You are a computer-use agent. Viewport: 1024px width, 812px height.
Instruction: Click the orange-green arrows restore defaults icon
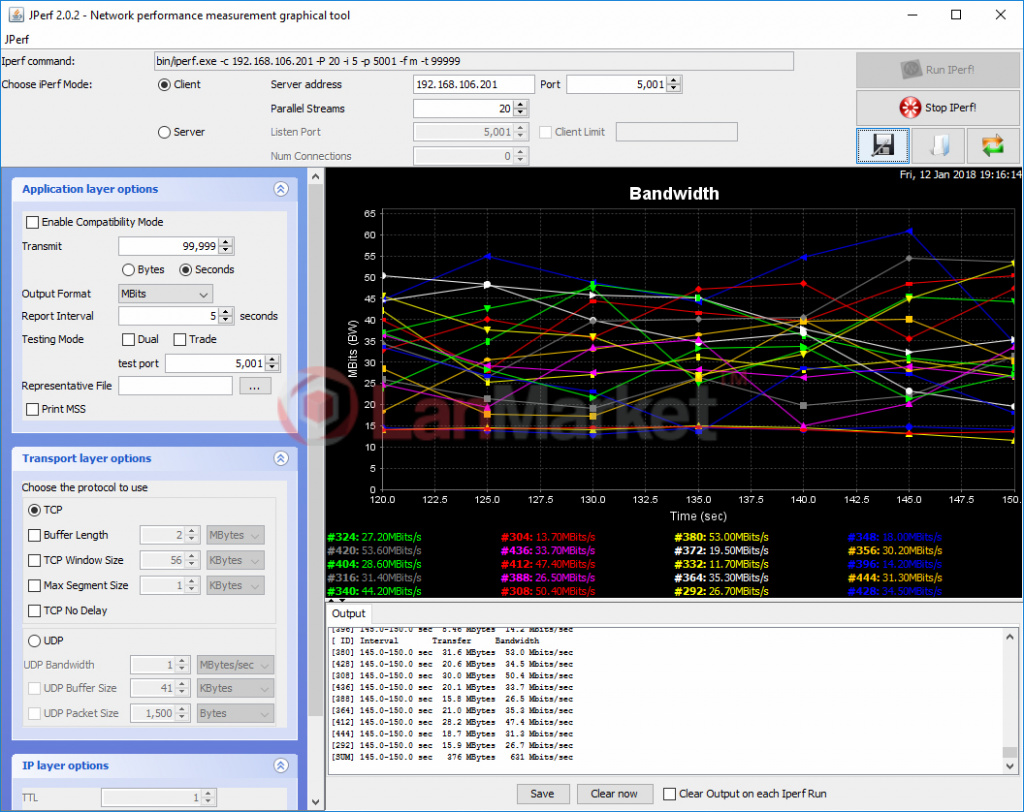(992, 146)
